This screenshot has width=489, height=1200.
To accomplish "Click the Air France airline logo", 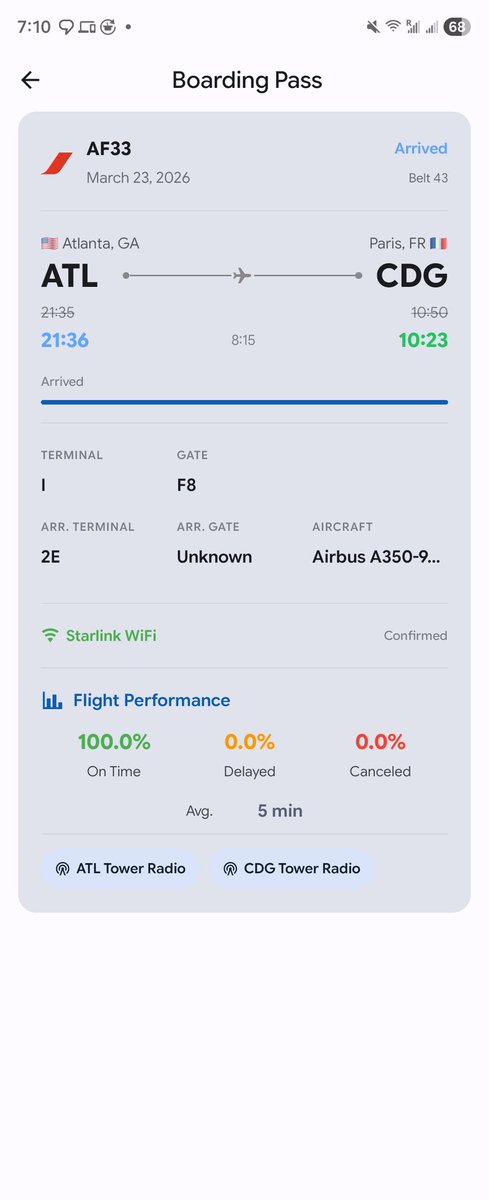I will (x=57, y=163).
